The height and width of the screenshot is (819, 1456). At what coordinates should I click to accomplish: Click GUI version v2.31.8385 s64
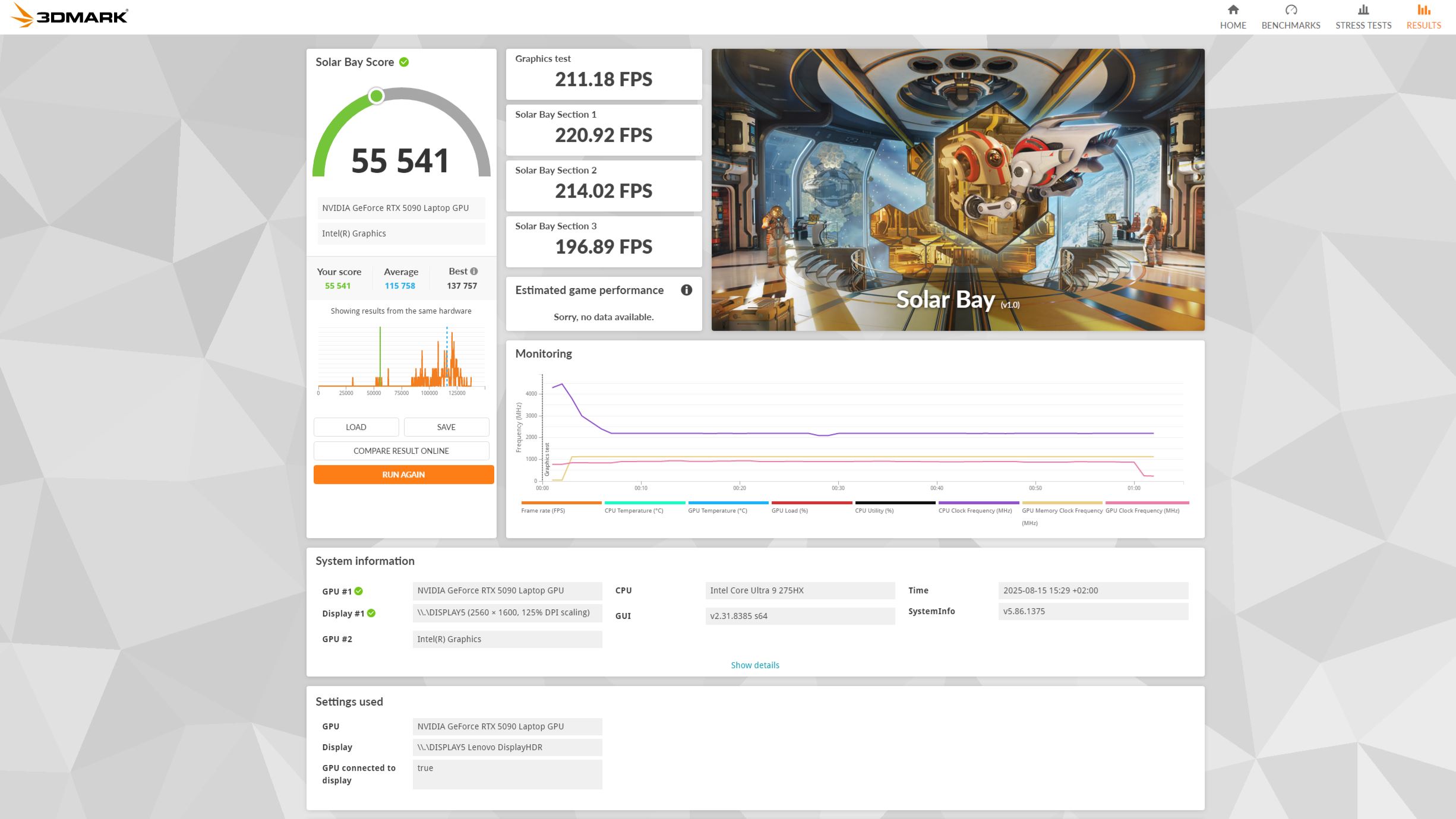coord(800,616)
